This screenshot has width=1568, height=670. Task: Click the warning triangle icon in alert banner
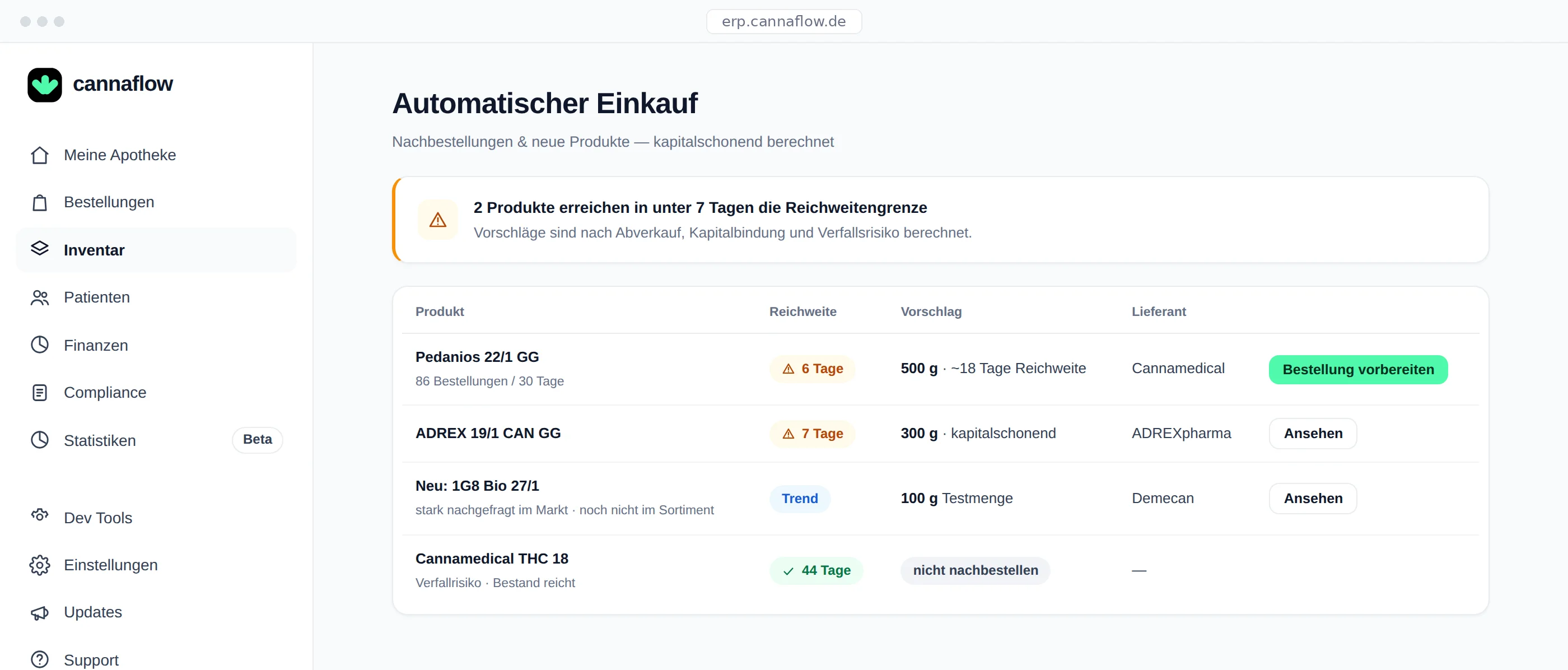(438, 220)
